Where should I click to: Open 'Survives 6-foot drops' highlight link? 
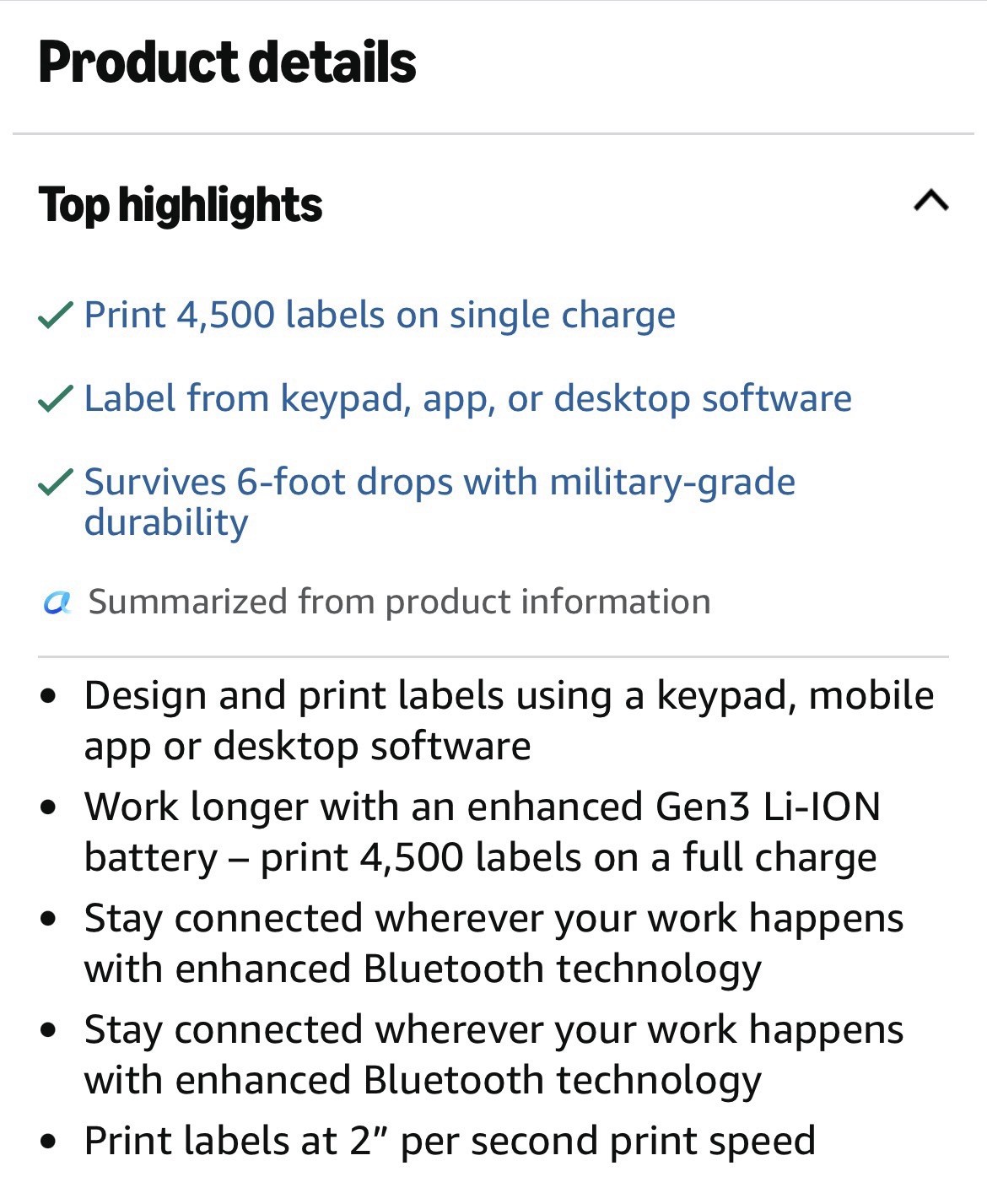click(x=440, y=502)
